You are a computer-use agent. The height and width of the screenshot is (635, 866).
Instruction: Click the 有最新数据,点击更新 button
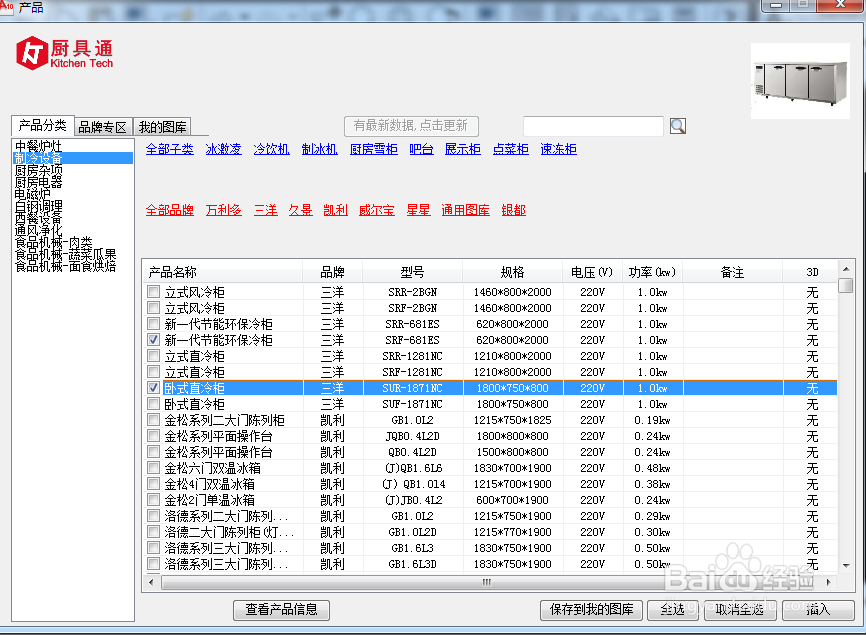[411, 126]
